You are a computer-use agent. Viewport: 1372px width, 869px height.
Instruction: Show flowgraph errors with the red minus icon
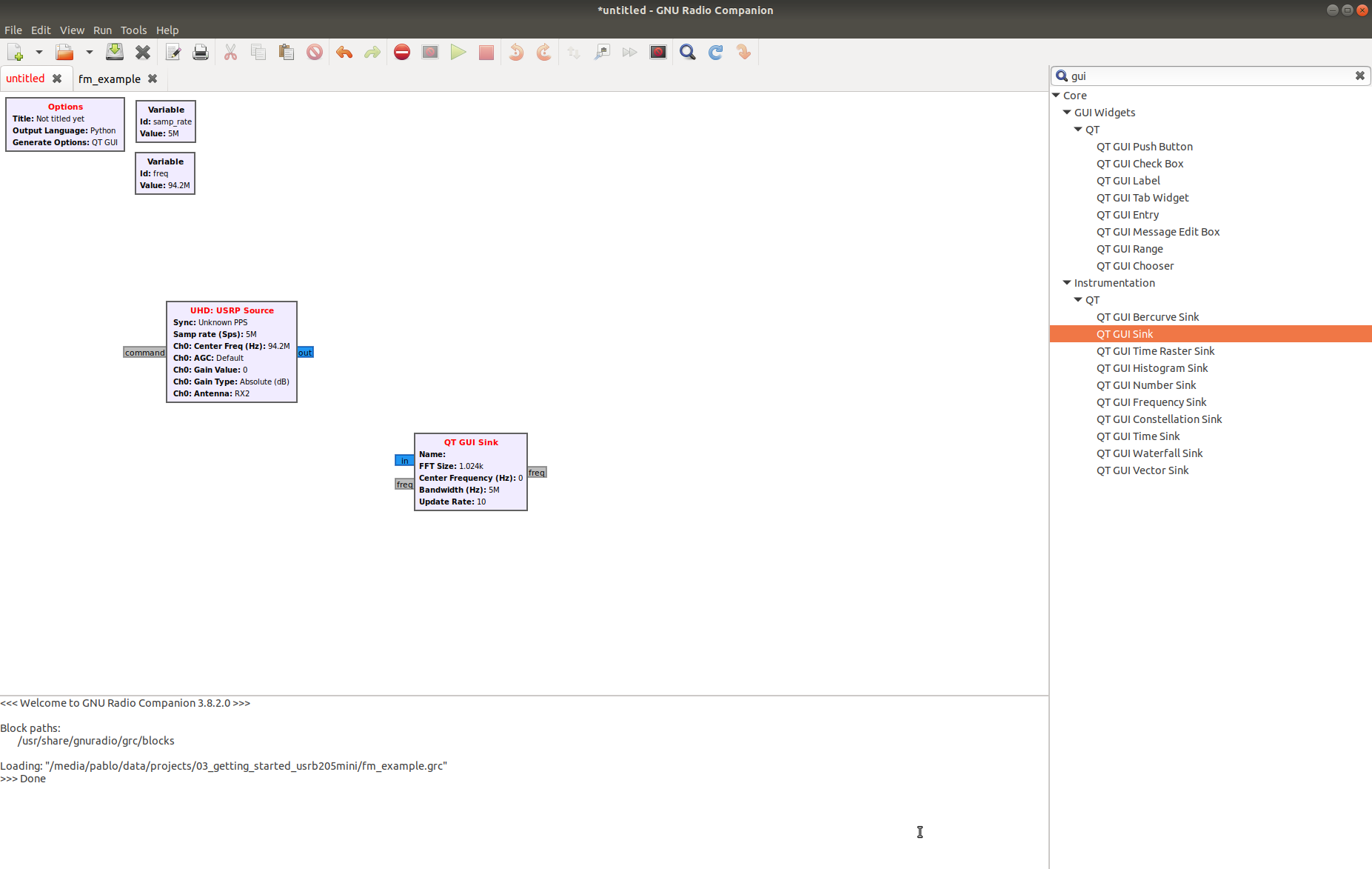click(402, 53)
